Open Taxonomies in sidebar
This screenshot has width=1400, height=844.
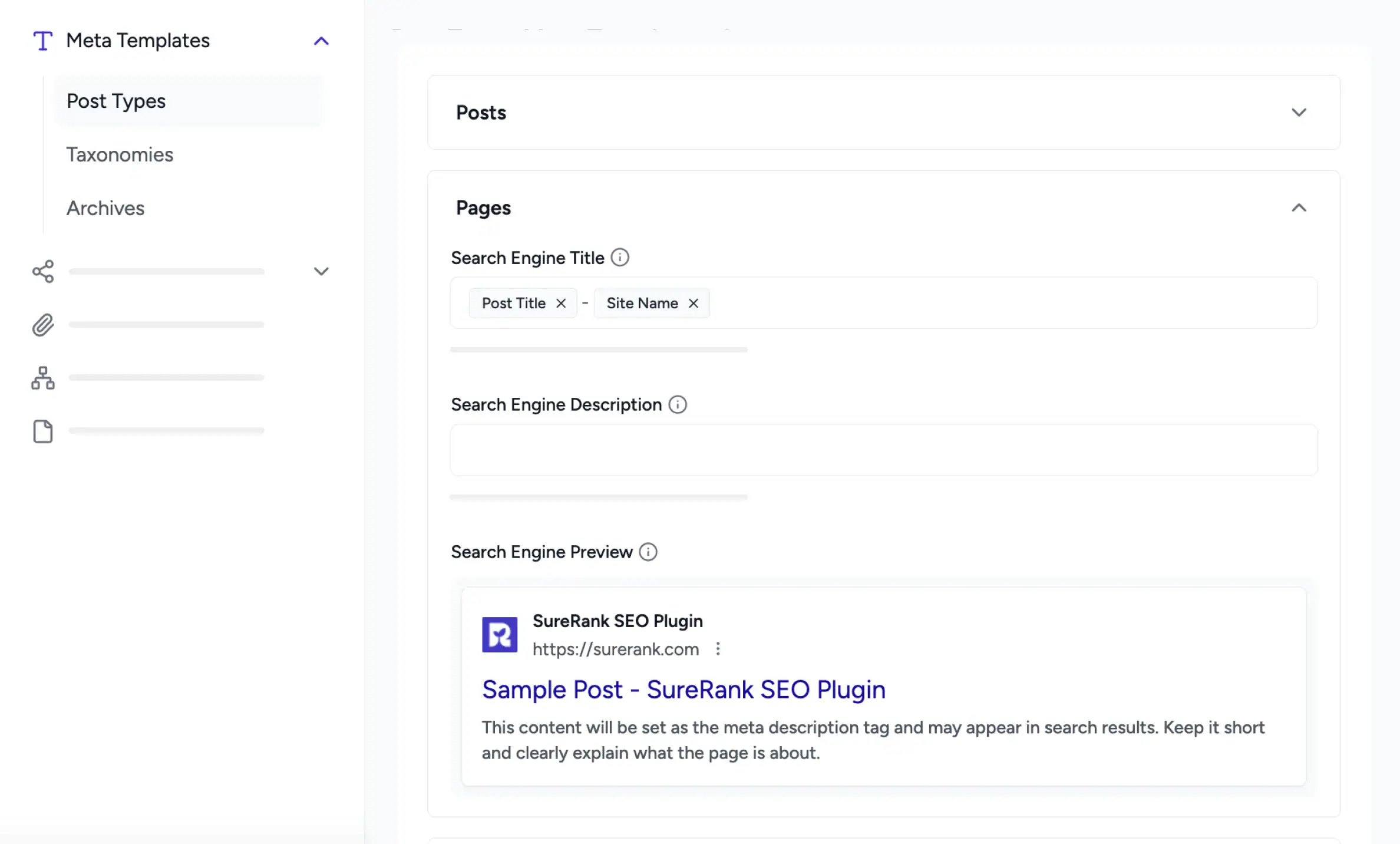(120, 154)
